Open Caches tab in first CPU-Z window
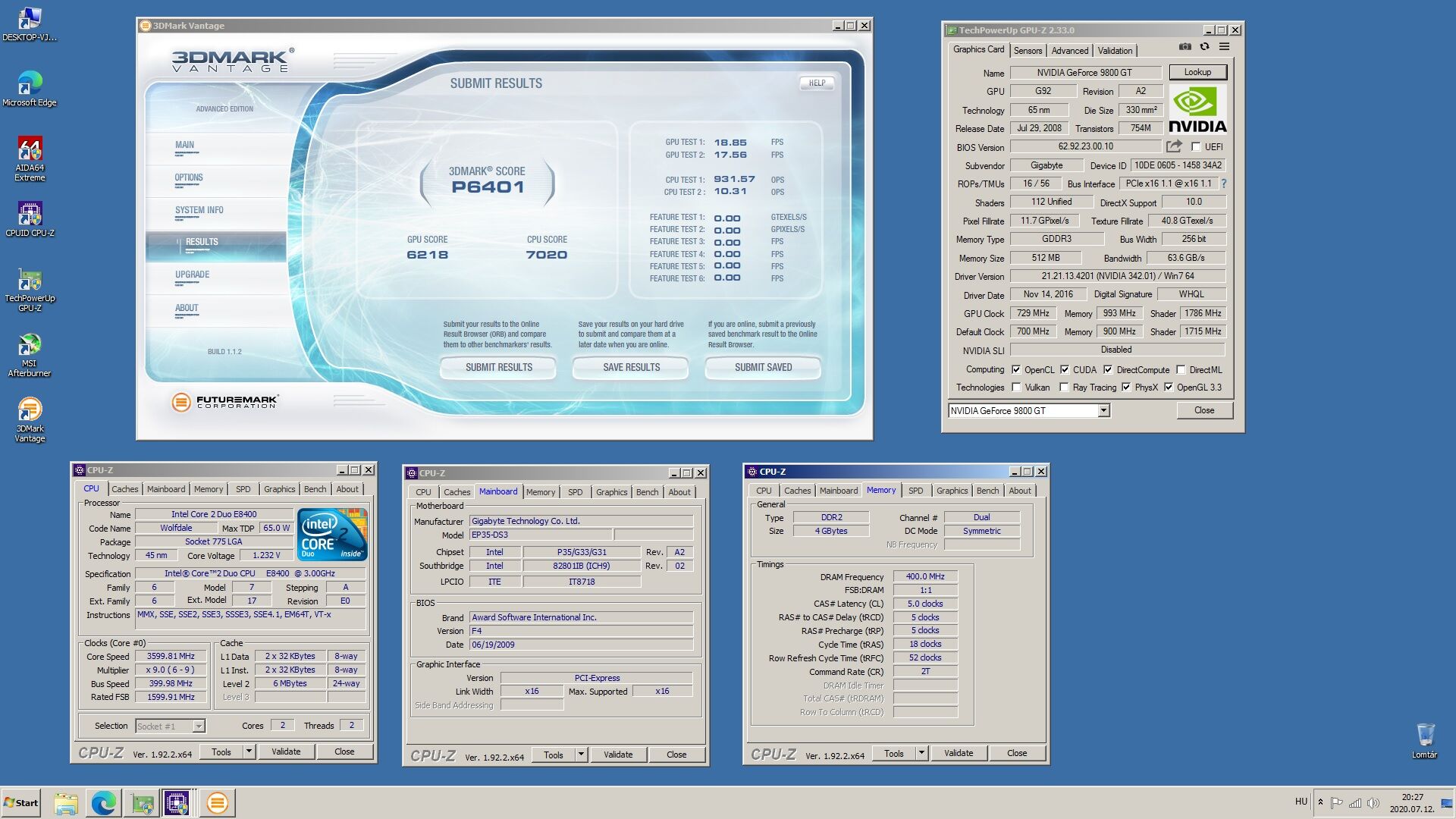The height and width of the screenshot is (819, 1456). [125, 489]
